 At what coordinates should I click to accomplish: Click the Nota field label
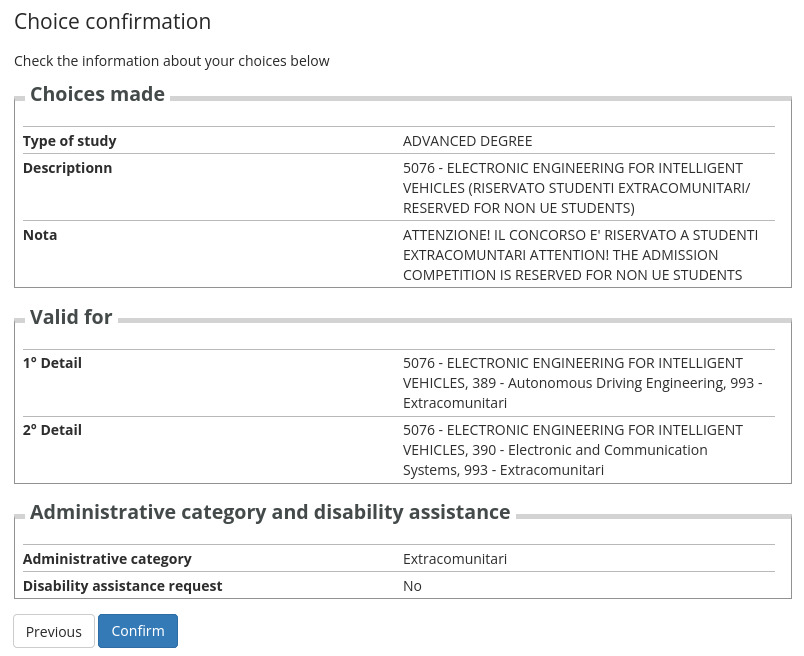[x=40, y=235]
